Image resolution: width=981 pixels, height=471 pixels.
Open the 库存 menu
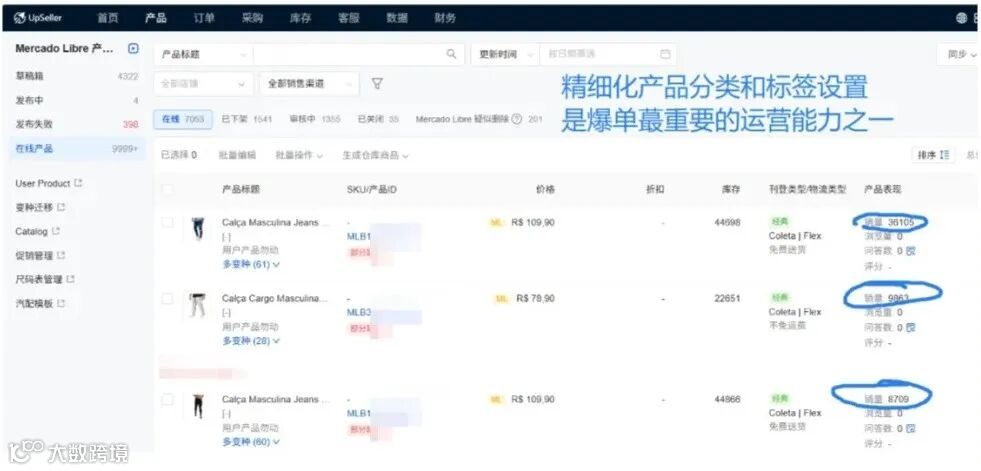(x=300, y=18)
